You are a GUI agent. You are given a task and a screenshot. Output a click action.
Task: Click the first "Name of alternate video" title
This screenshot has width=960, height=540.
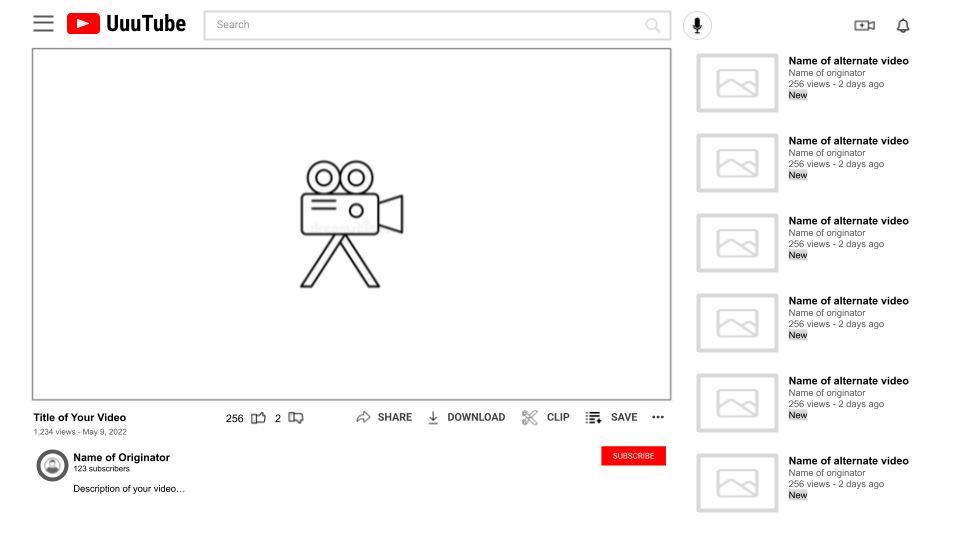coord(849,61)
